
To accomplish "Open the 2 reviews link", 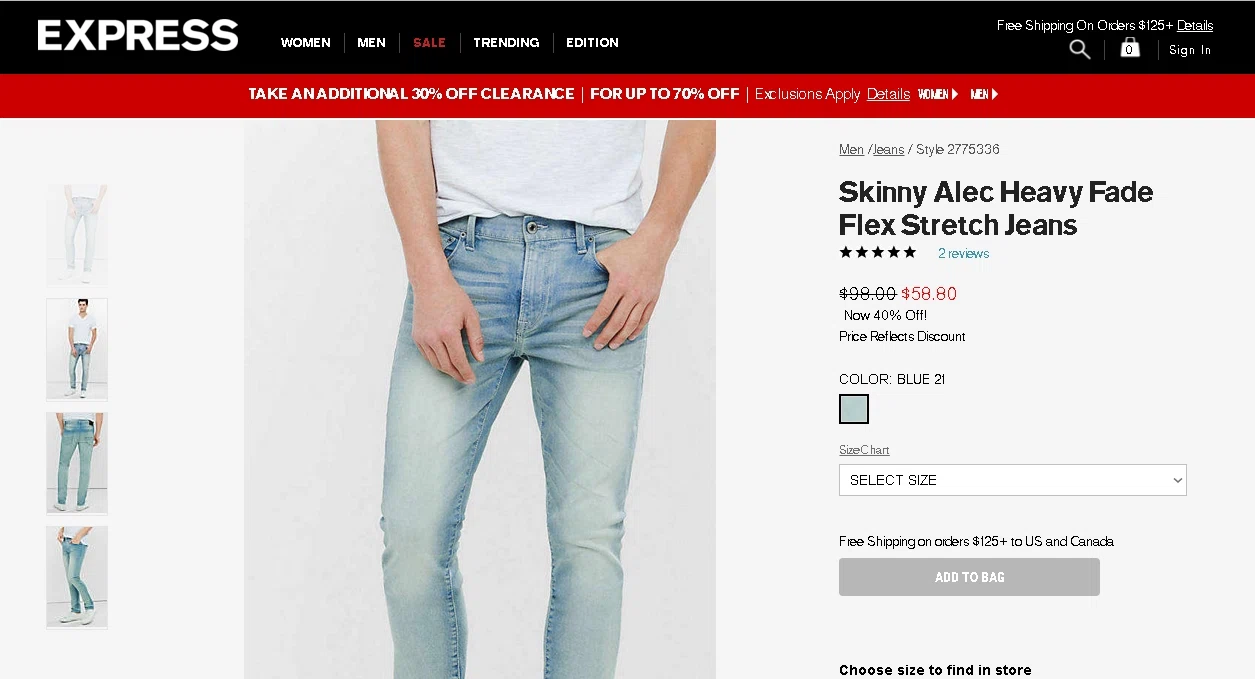I will [963, 254].
